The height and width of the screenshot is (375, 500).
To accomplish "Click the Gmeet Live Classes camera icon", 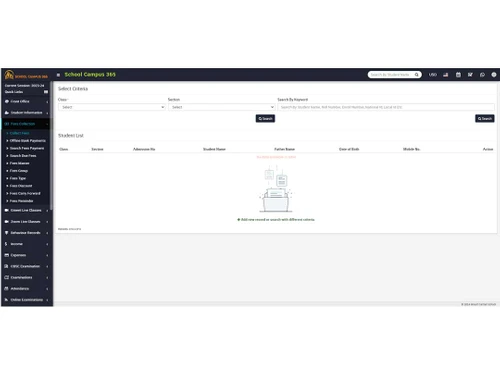I will click(x=7, y=210).
